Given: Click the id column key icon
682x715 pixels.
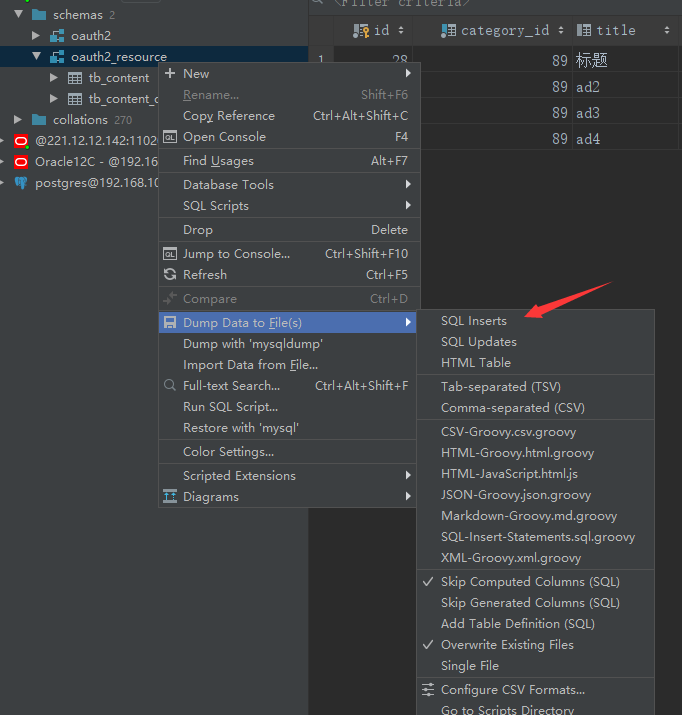Looking at the screenshot, I should tap(361, 31).
